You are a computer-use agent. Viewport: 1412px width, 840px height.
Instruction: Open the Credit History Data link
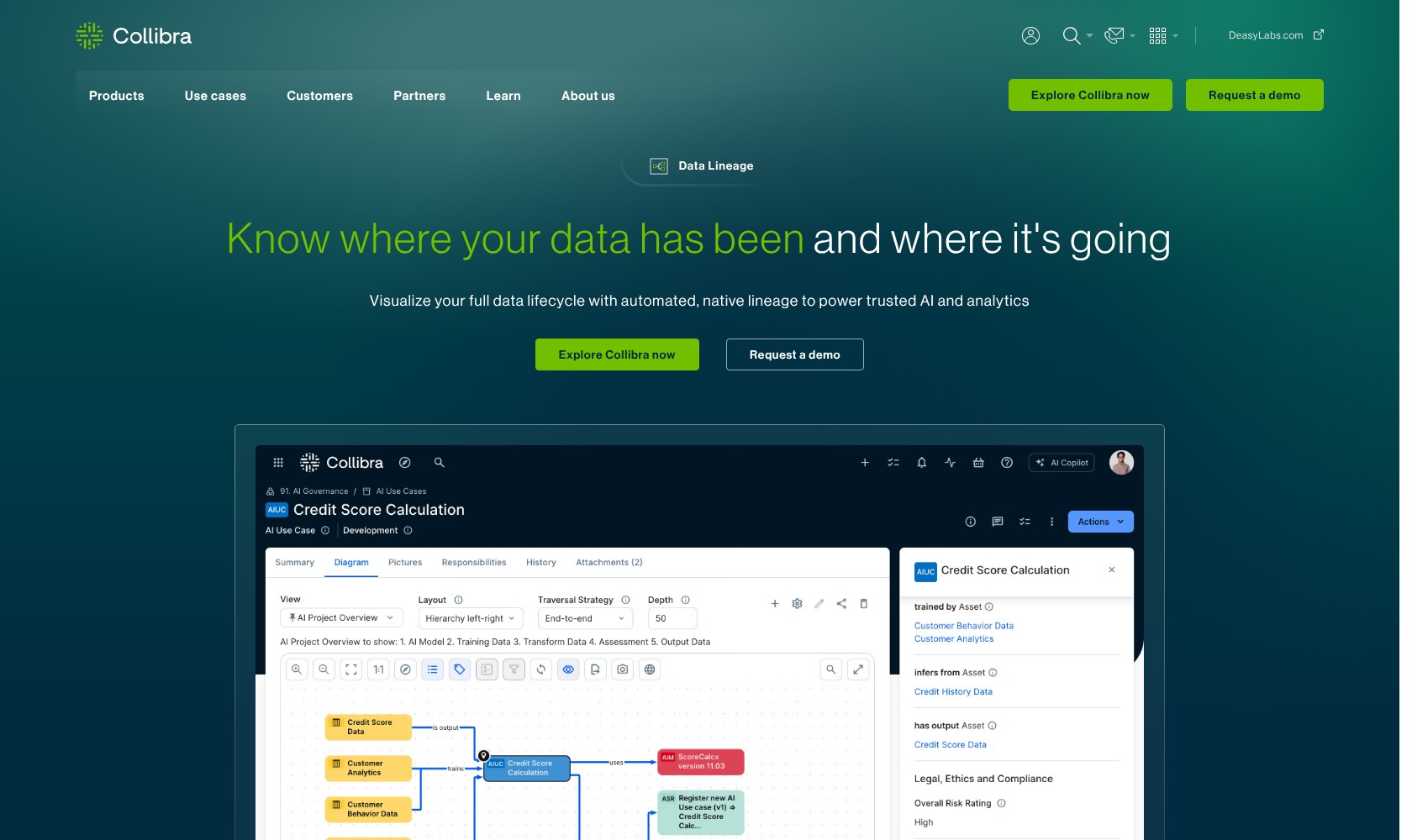pos(953,692)
